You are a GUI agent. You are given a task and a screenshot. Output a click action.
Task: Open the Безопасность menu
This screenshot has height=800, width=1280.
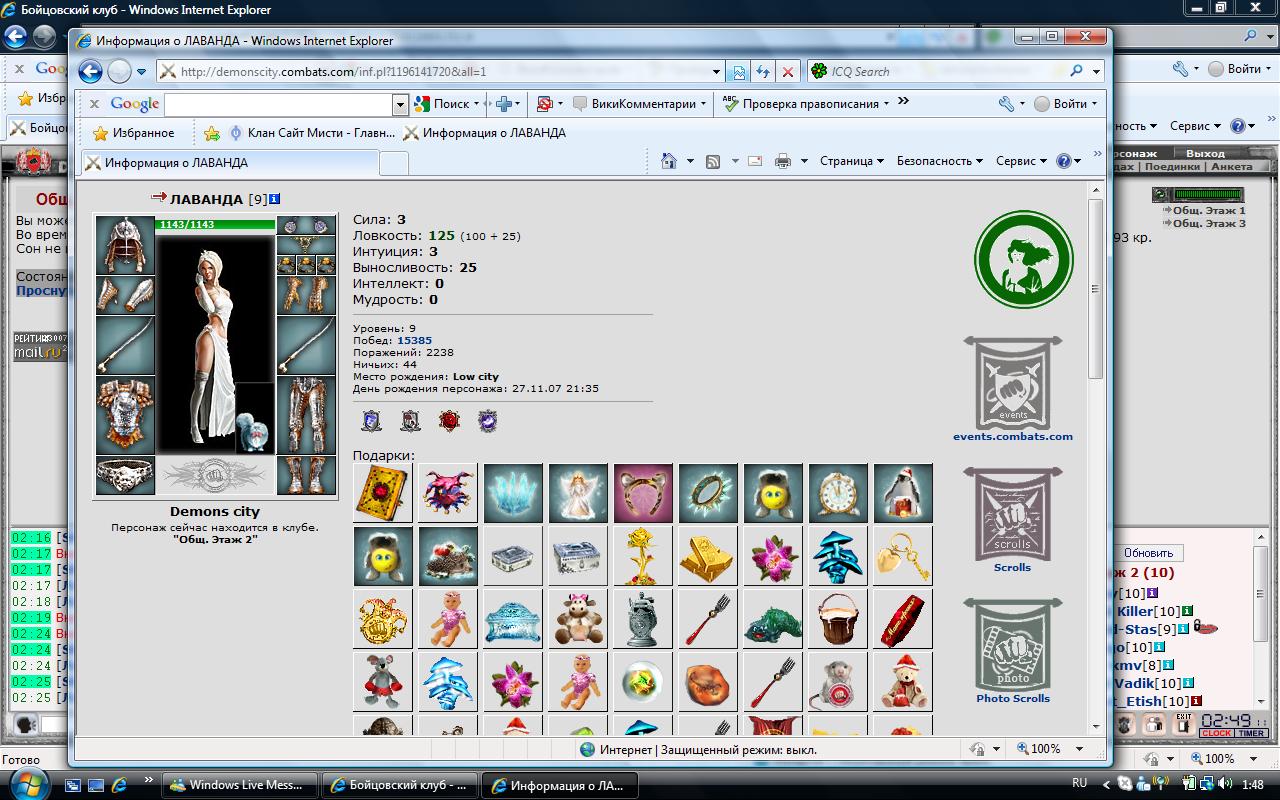click(x=939, y=161)
